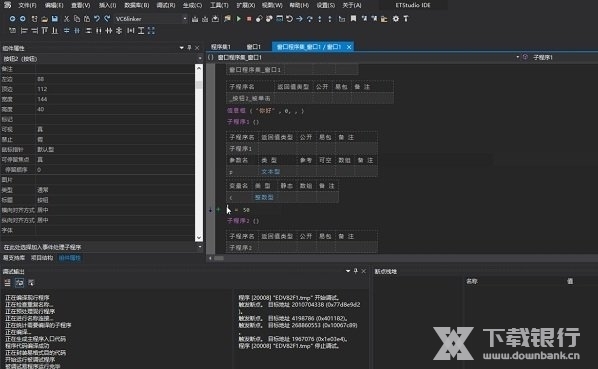598x369 pixels.
Task: Stop debugging with red Stop icon
Action: (249, 19)
